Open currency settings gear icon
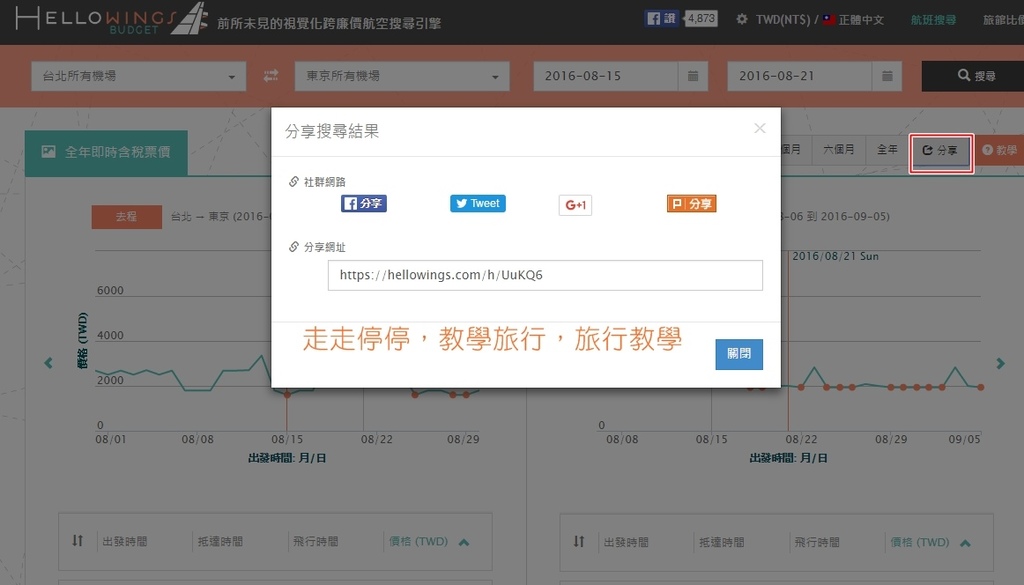Image resolution: width=1024 pixels, height=585 pixels. (742, 20)
